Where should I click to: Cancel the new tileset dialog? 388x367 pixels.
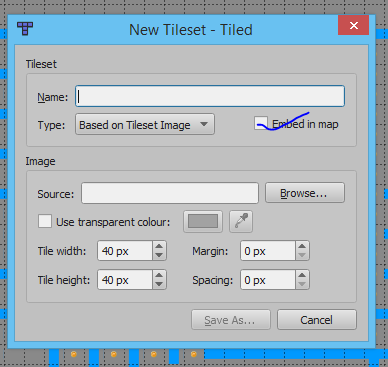317,320
